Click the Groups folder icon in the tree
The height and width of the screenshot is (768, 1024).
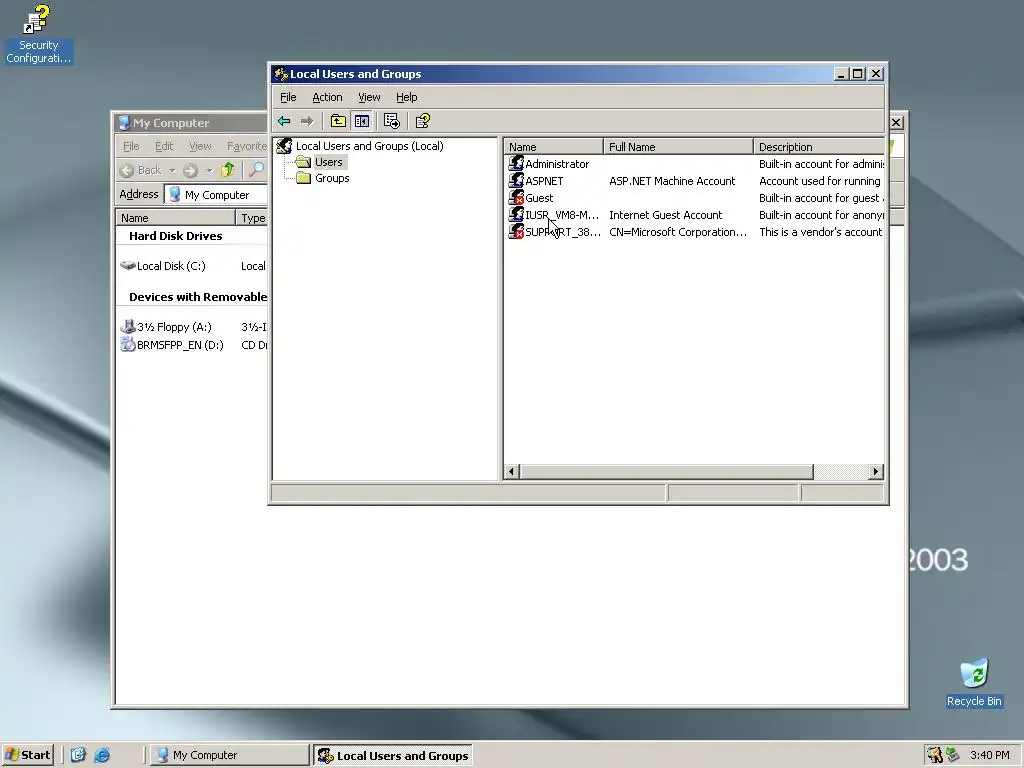click(x=303, y=178)
